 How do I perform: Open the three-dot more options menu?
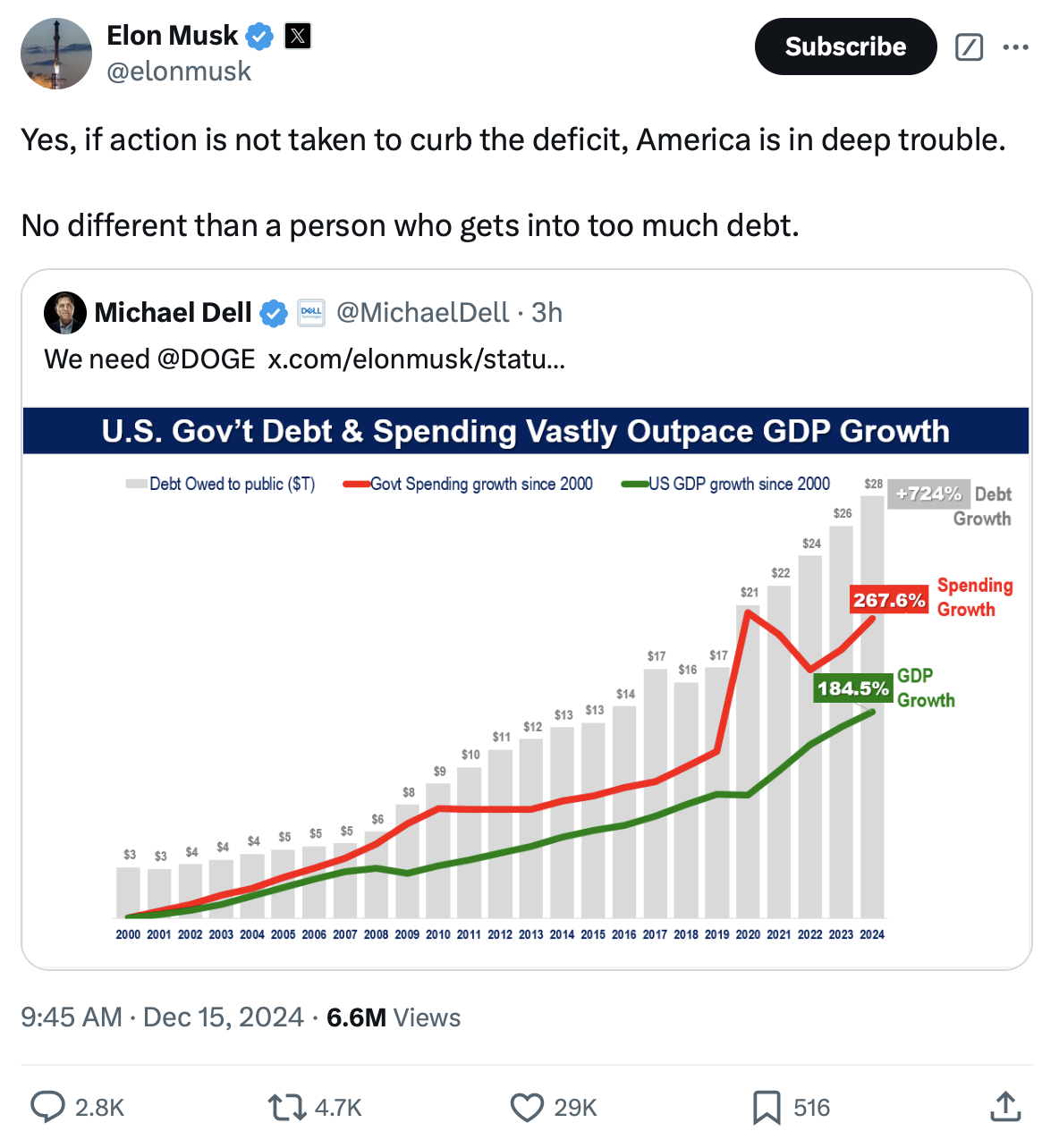click(x=1016, y=46)
